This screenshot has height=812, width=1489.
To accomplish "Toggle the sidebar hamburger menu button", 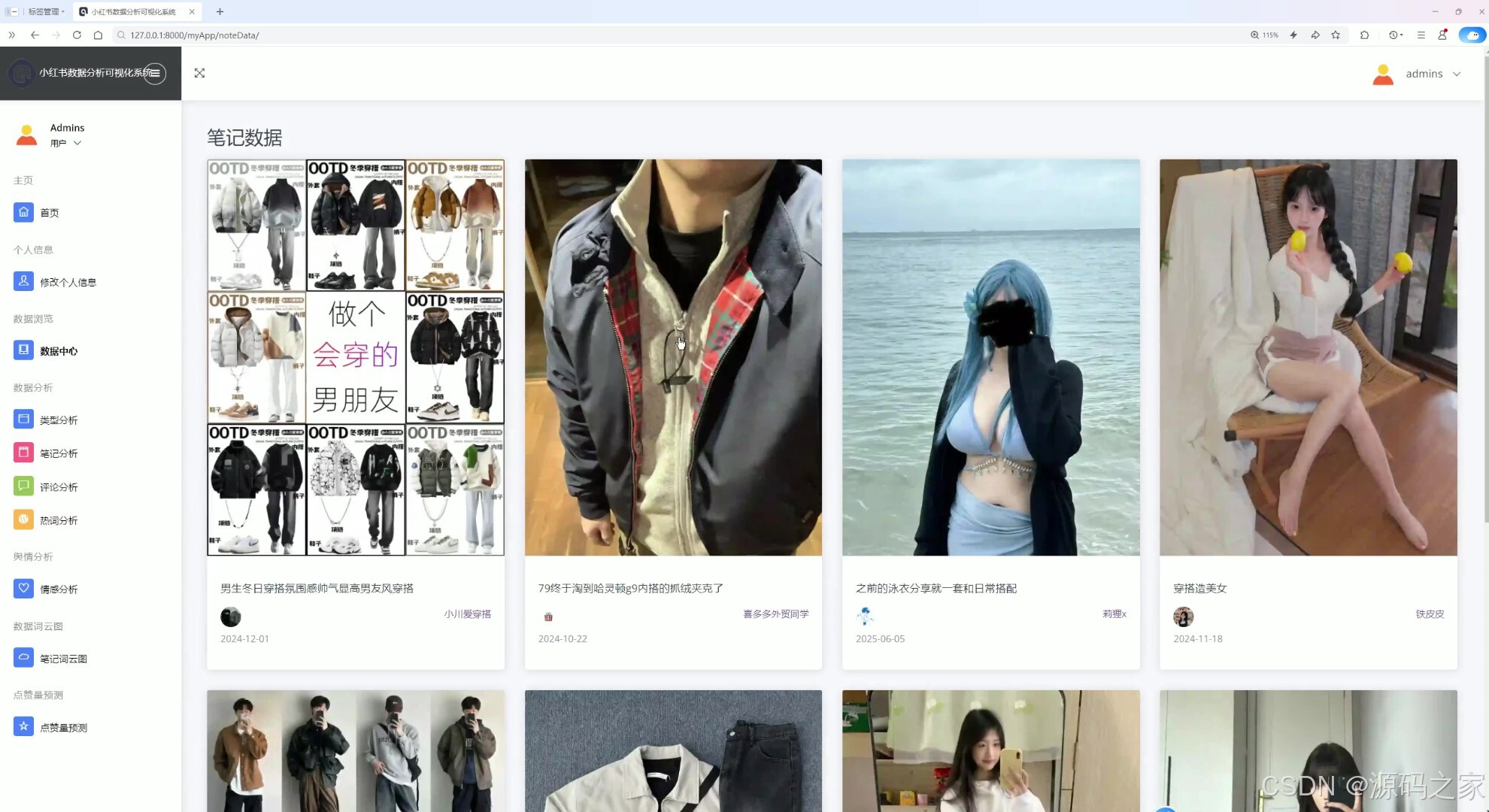I will tap(155, 73).
